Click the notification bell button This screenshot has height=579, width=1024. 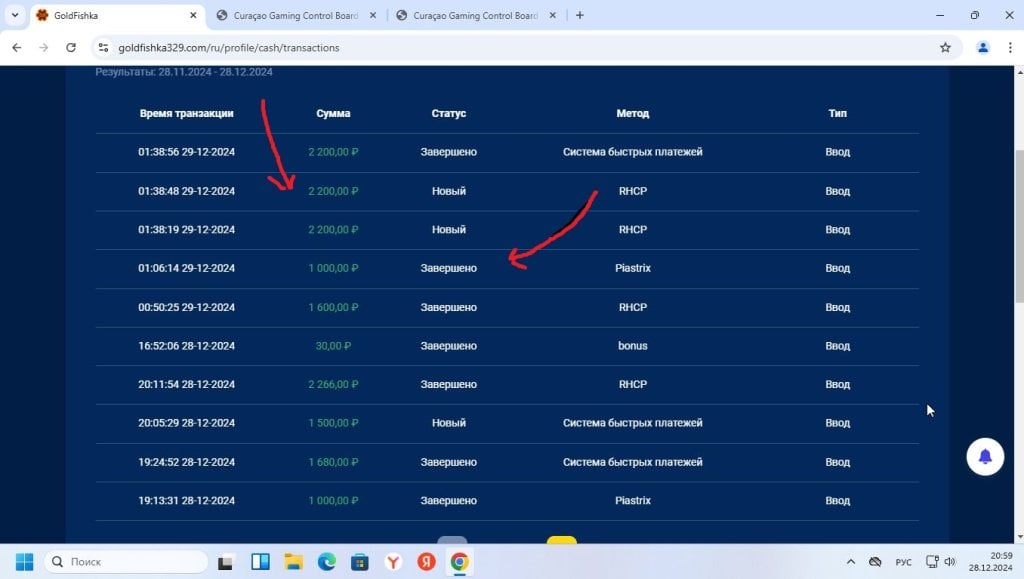(x=985, y=456)
